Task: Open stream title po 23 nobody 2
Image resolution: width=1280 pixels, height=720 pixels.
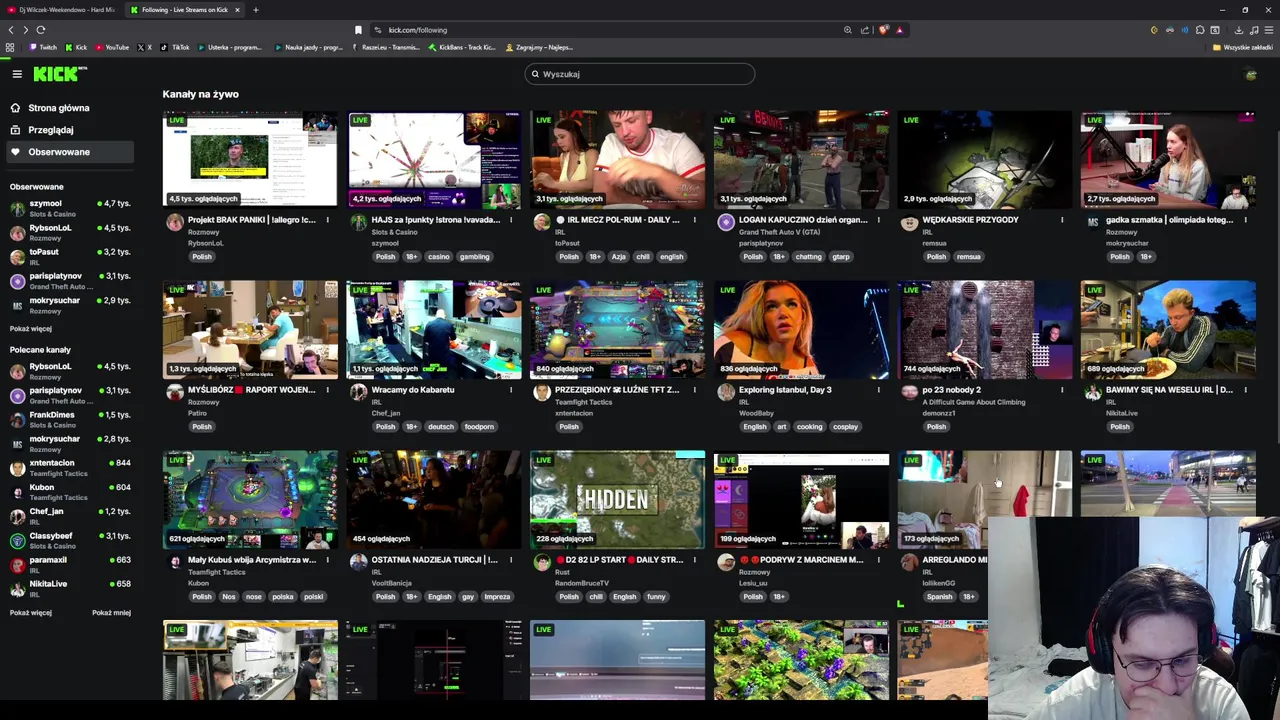Action: click(952, 390)
